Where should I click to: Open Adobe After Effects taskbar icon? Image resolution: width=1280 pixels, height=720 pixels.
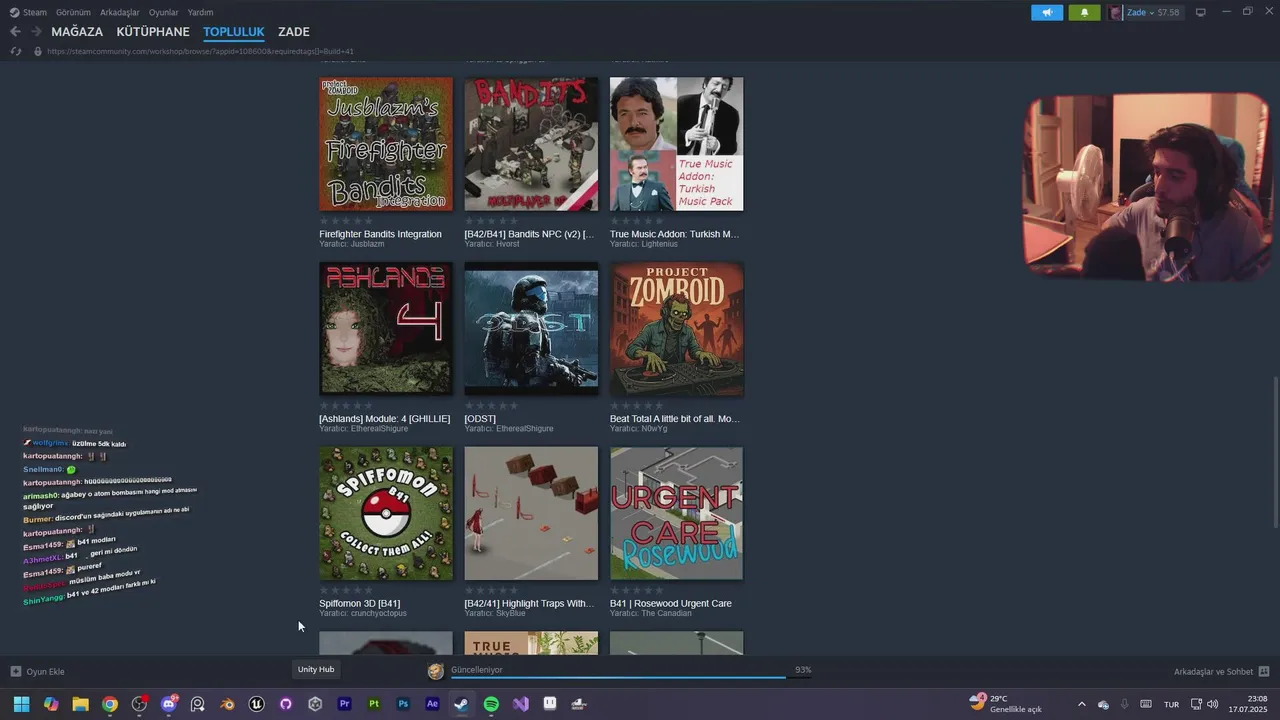432,704
